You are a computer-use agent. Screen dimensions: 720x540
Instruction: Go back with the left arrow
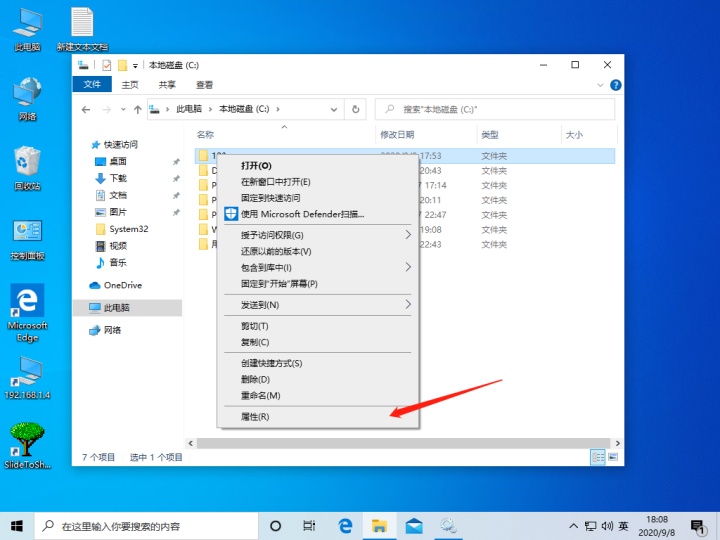pos(86,109)
